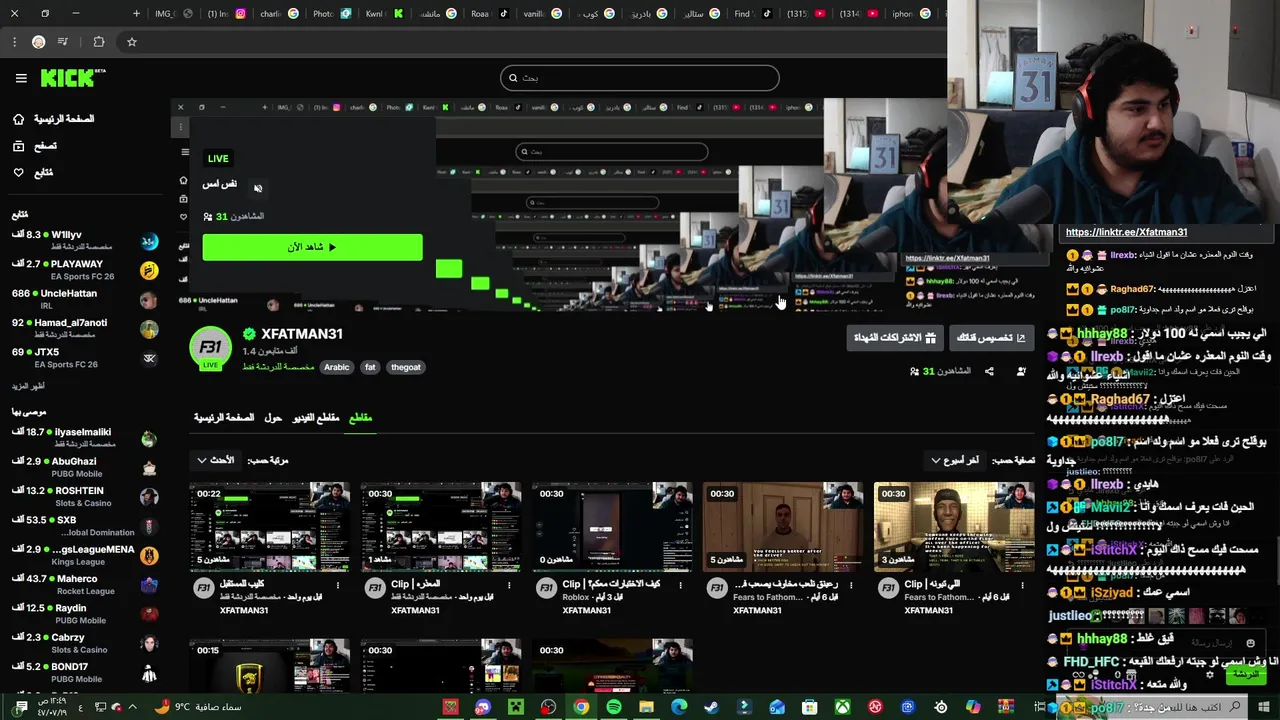
Task: Open W1llyv followed channel
Action: coord(85,240)
